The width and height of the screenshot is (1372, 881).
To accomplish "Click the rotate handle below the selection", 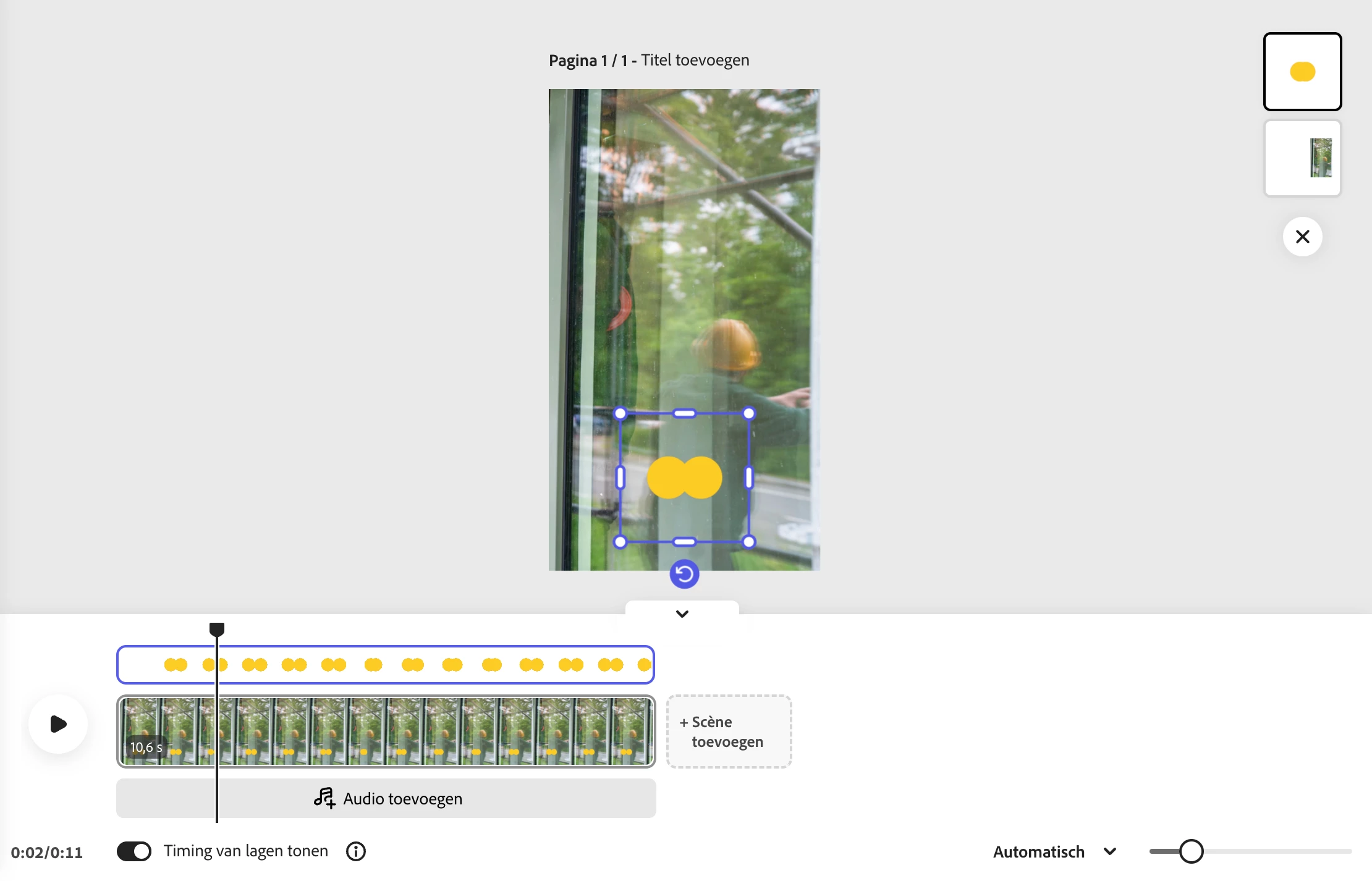I will pyautogui.click(x=684, y=575).
